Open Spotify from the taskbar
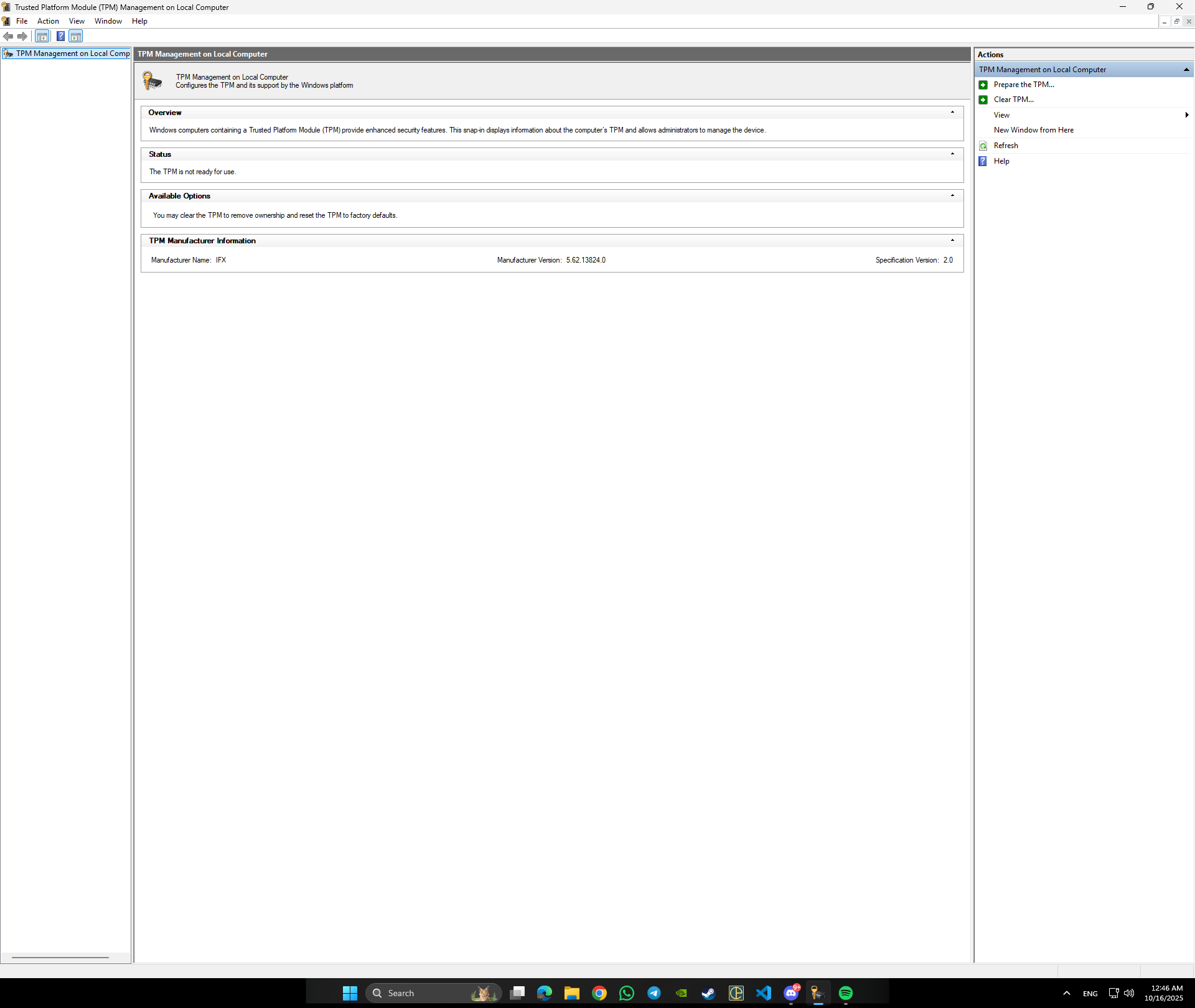Screen dimensions: 1195x1008 pos(845,994)
